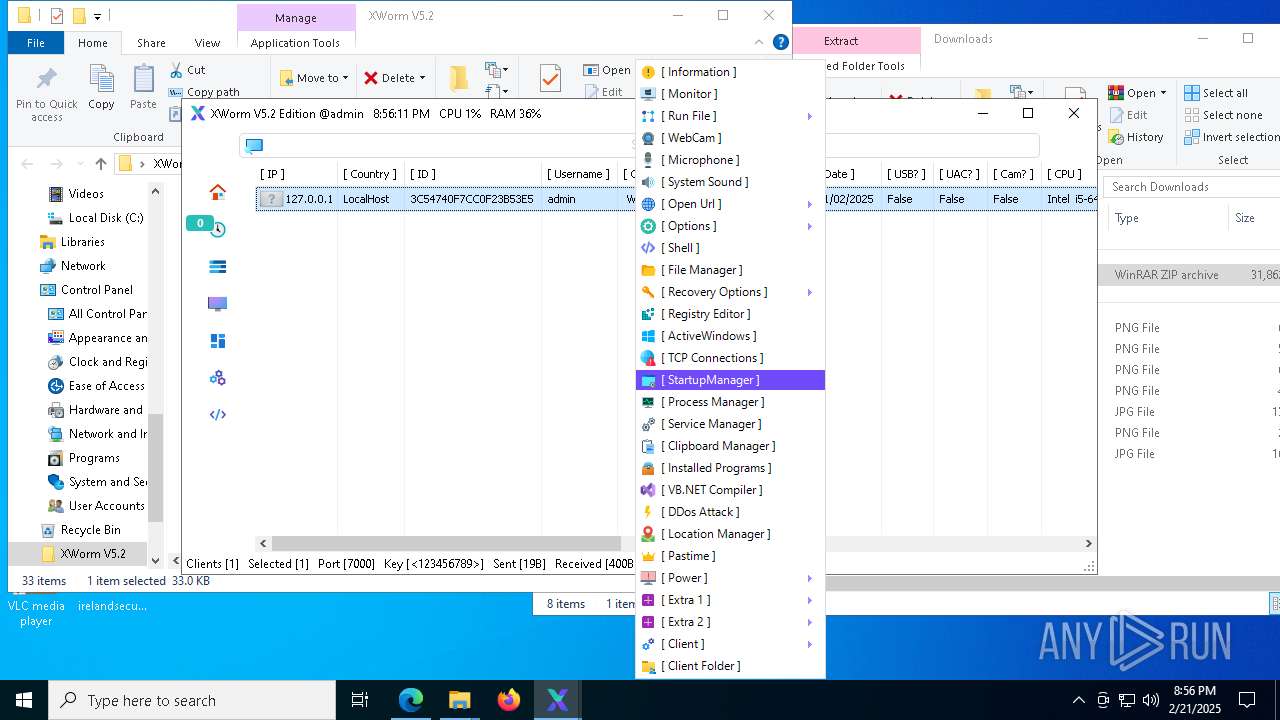Image resolution: width=1280 pixels, height=720 pixels.
Task: Open Firefox from the taskbar
Action: tap(509, 700)
